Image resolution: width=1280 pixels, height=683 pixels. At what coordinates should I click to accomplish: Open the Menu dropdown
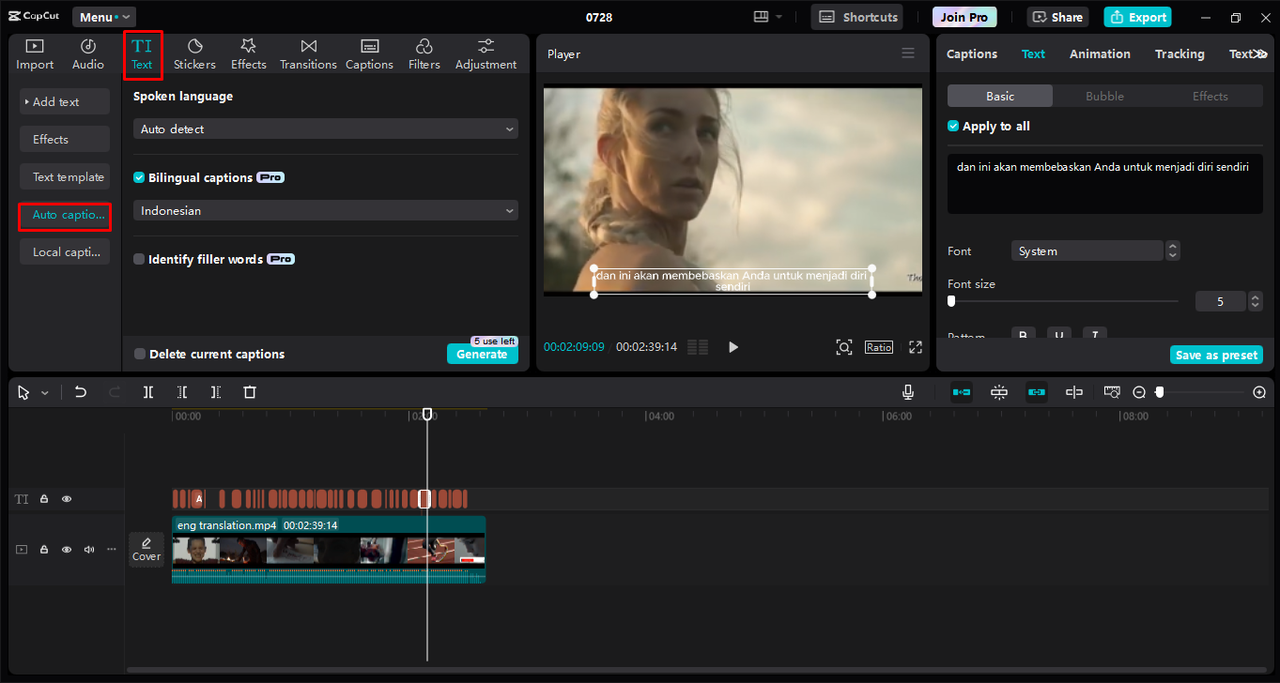(x=104, y=17)
